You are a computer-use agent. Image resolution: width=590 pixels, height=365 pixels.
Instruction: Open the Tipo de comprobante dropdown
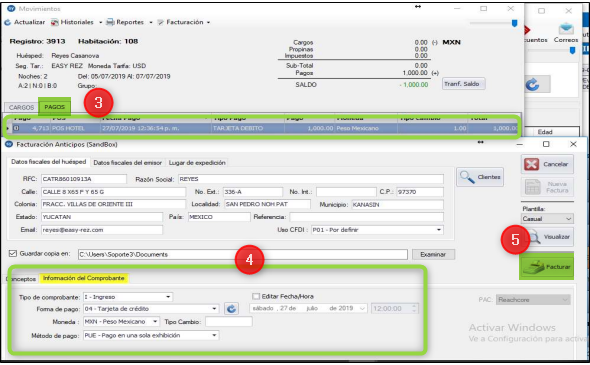pyautogui.click(x=128, y=297)
